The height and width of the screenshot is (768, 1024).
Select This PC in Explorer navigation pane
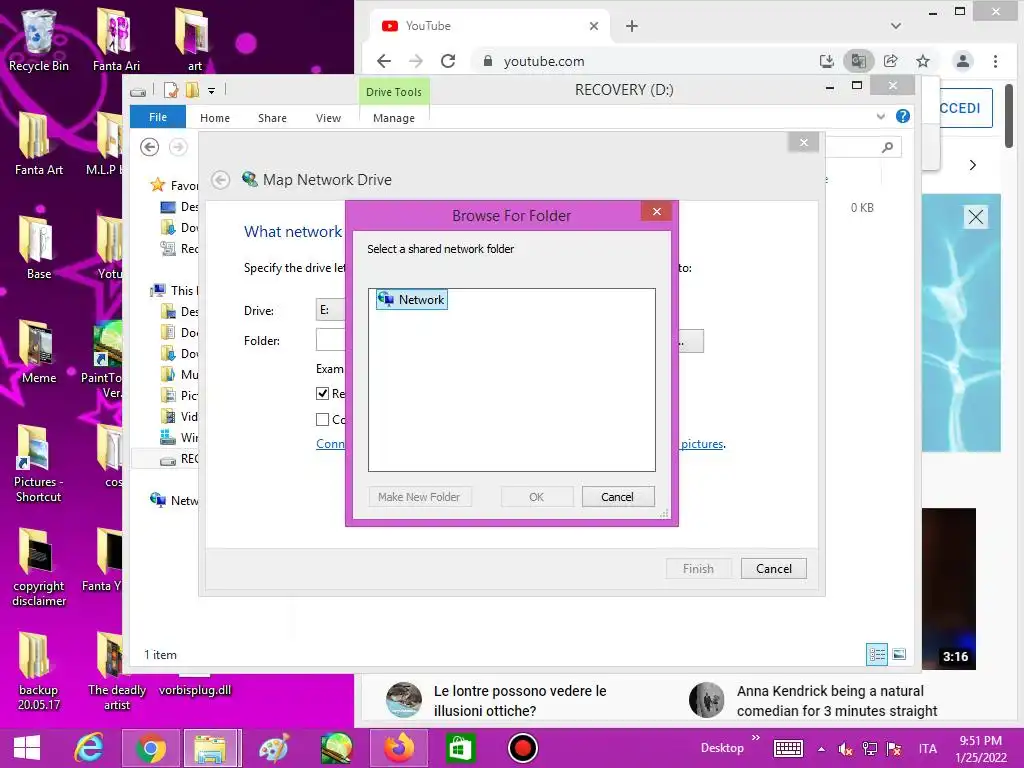175,291
